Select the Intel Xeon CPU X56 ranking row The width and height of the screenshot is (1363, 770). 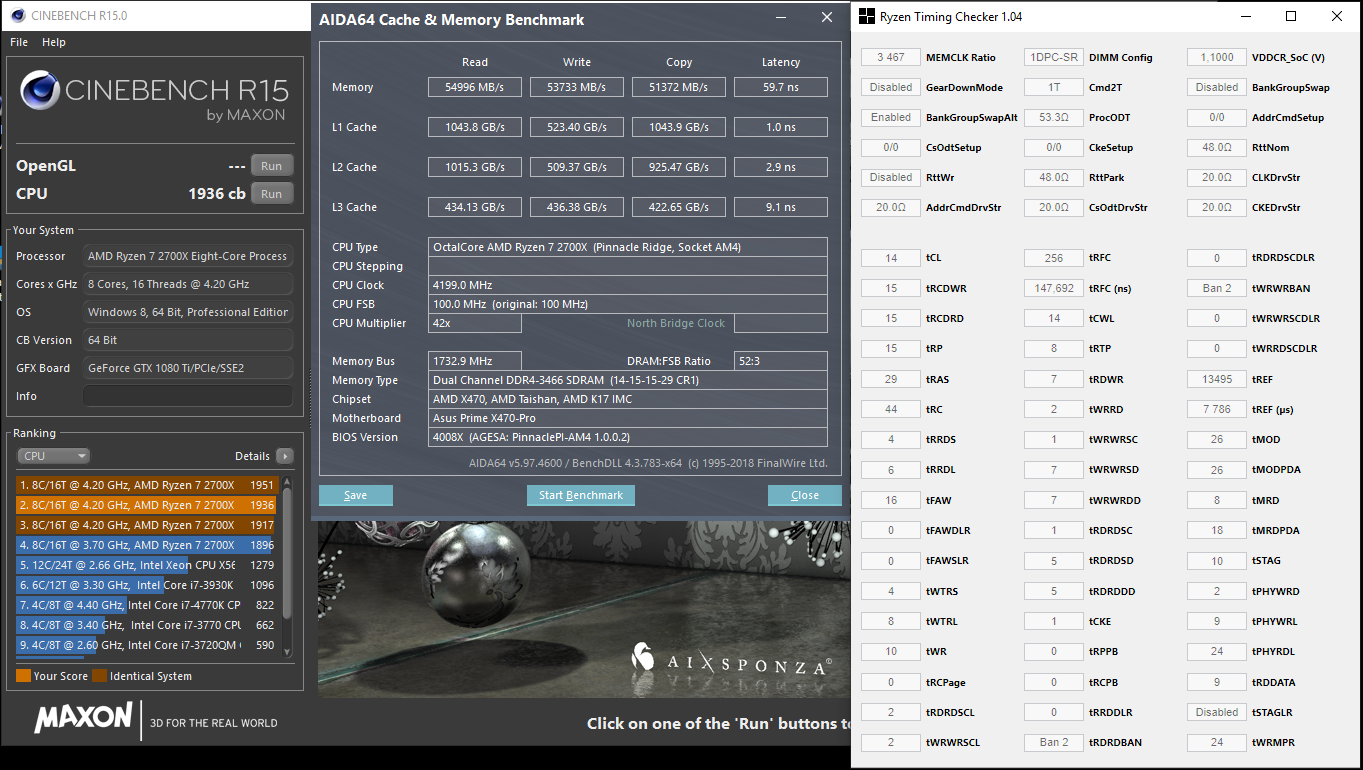coord(146,565)
